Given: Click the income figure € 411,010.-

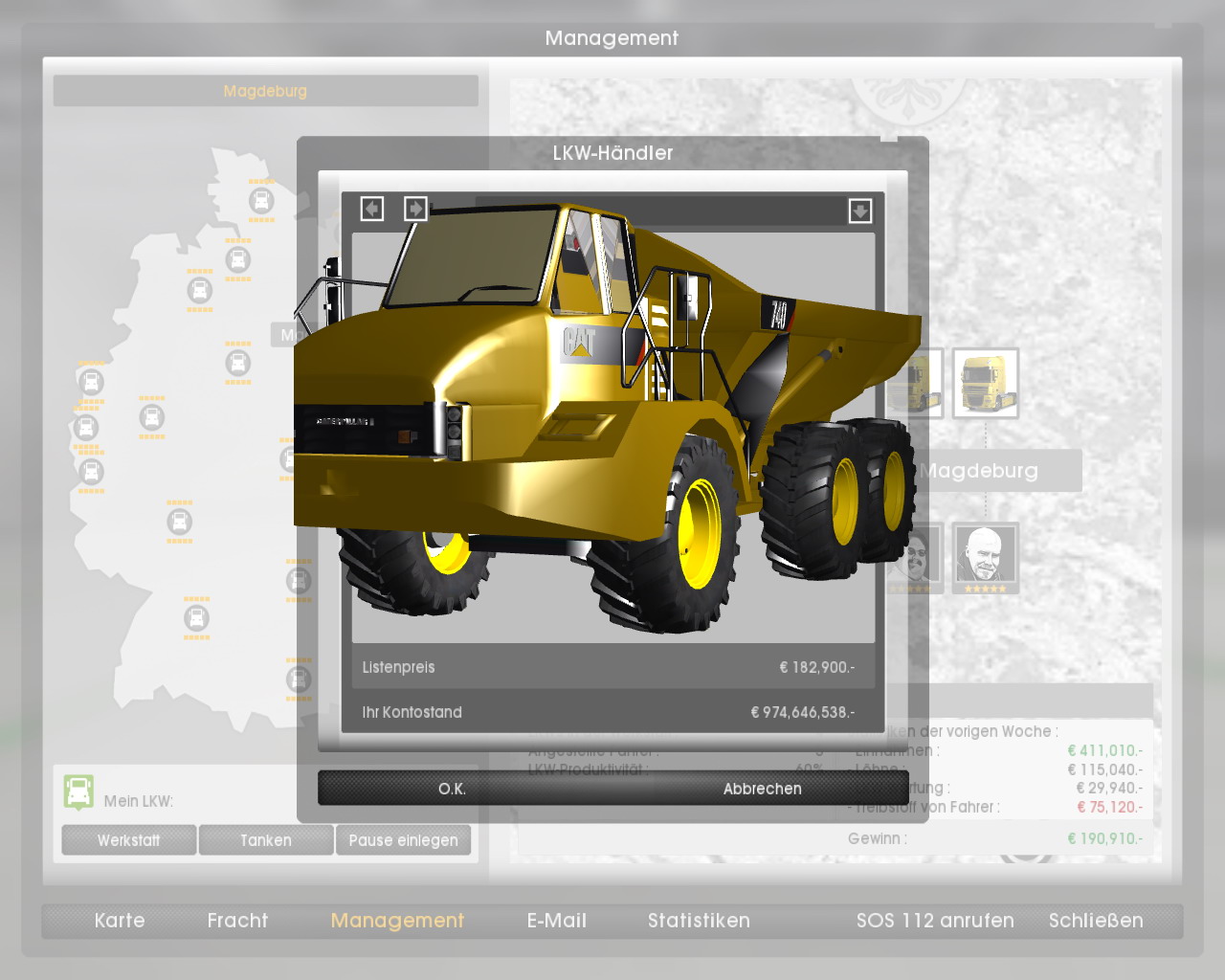Looking at the screenshot, I should point(1104,750).
